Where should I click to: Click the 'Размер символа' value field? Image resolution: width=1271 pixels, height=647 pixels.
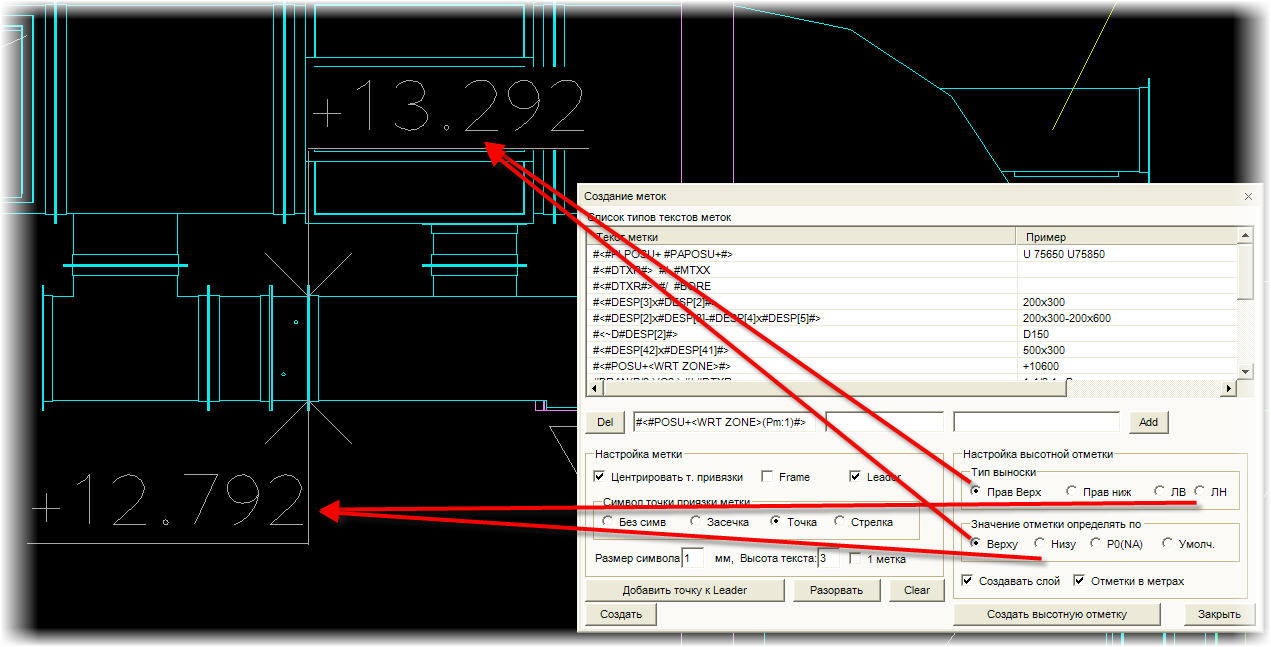click(693, 559)
